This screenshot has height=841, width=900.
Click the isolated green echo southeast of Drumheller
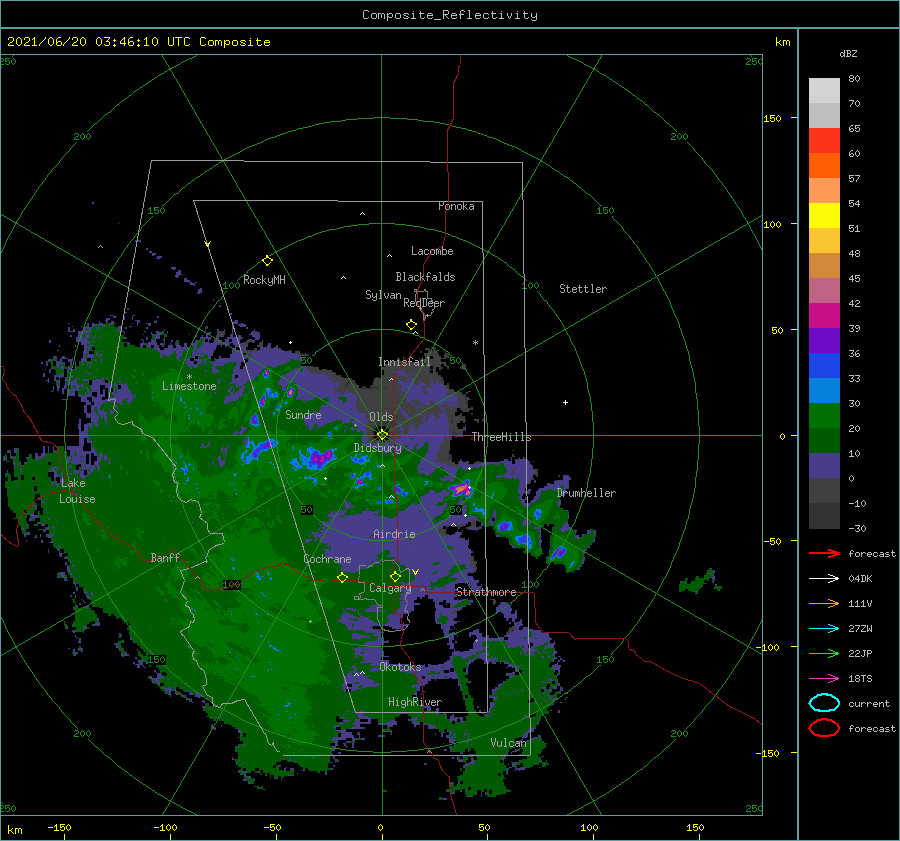pyautogui.click(x=700, y=582)
